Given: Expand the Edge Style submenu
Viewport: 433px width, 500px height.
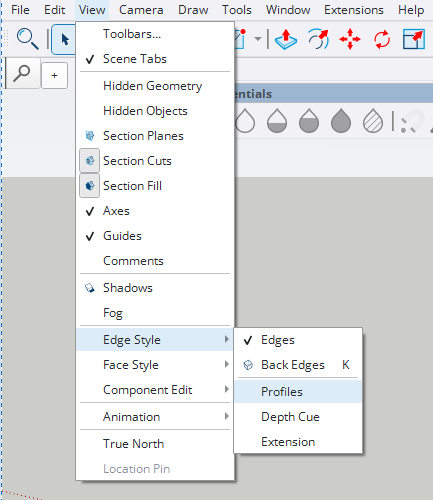Looking at the screenshot, I should 155,340.
